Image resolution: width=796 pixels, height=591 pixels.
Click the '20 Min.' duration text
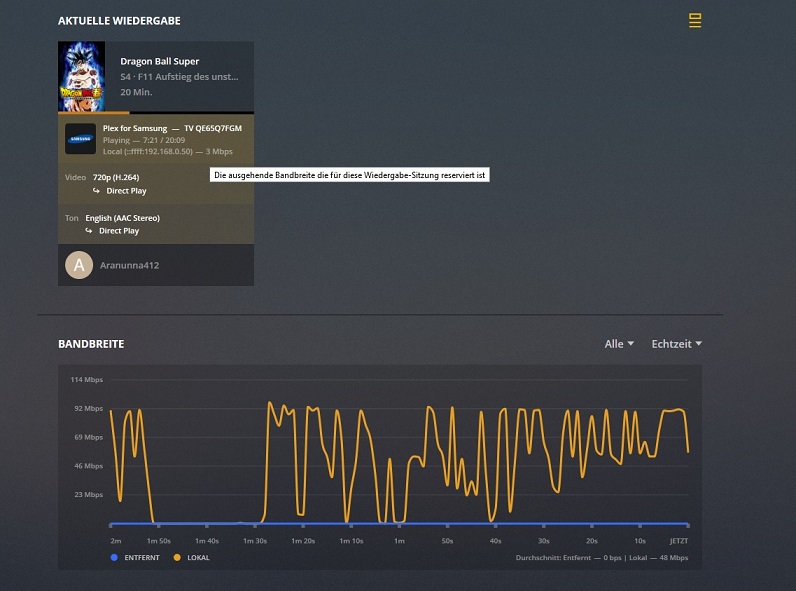pos(136,92)
